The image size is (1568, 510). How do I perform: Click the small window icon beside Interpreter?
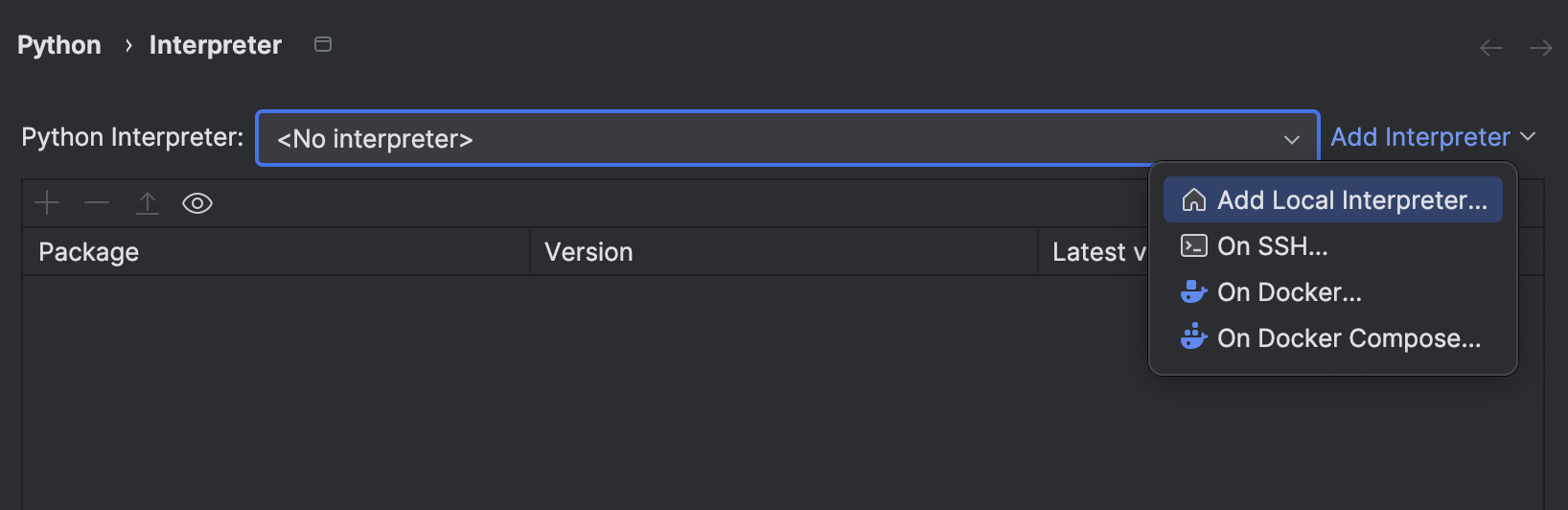tap(323, 44)
